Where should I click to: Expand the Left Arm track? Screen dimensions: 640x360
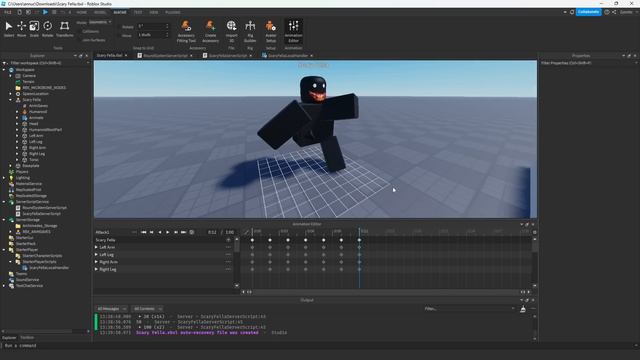pyautogui.click(x=96, y=247)
